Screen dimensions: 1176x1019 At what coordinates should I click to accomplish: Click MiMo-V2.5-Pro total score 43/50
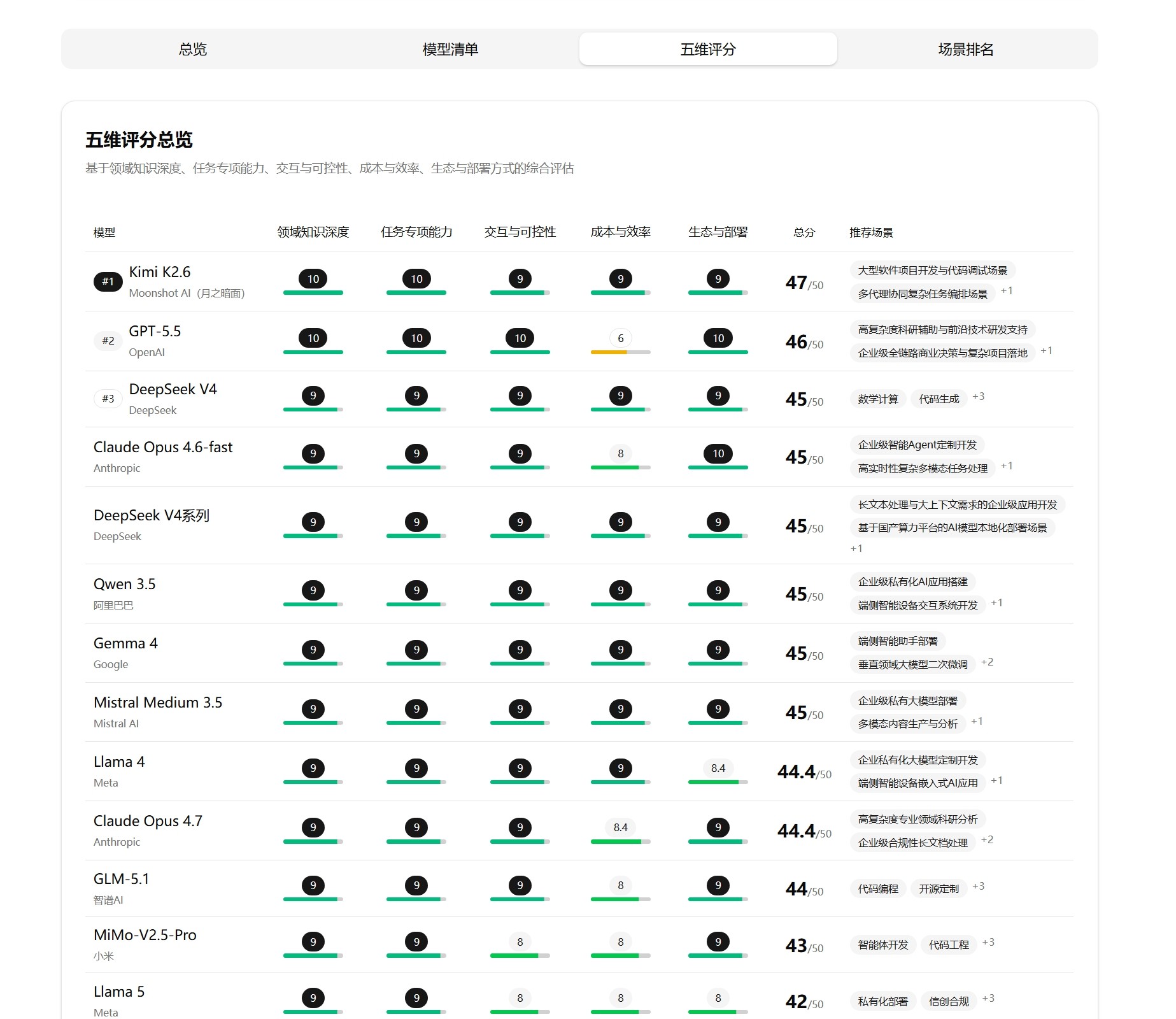tap(804, 946)
